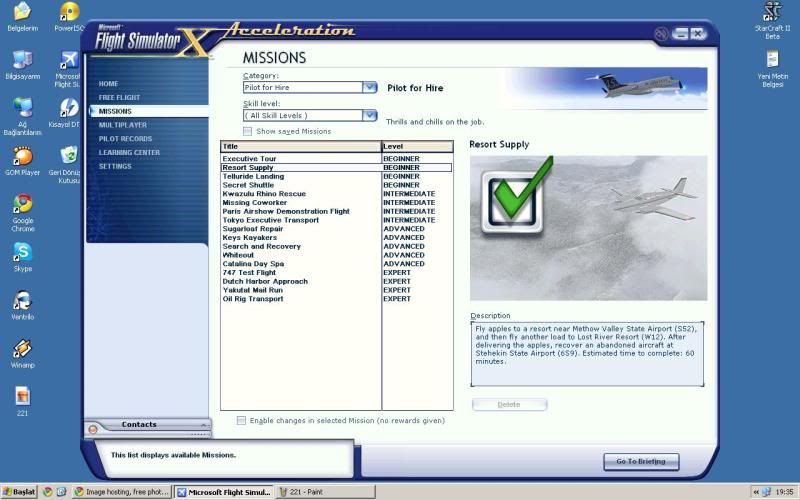The width and height of the screenshot is (800, 500).
Task: Click the Delete button
Action: click(509, 405)
